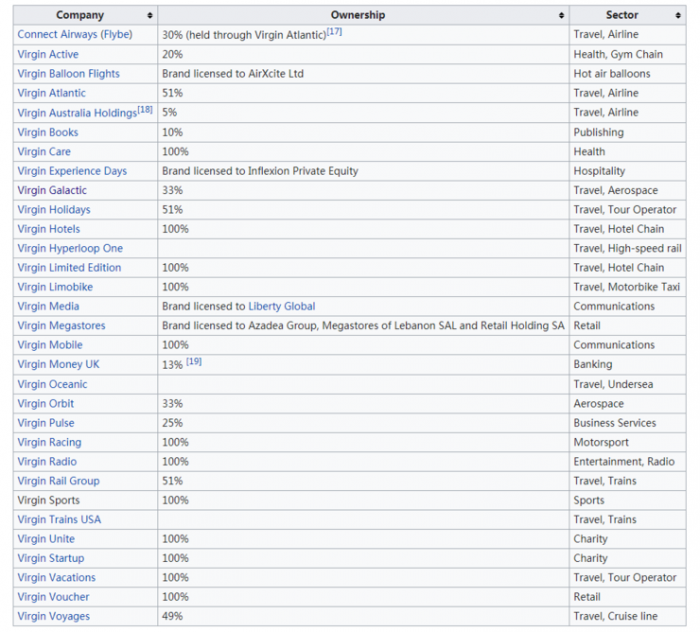Open Virgin Voyages company link
This screenshot has height=632, width=700.
pos(53,617)
